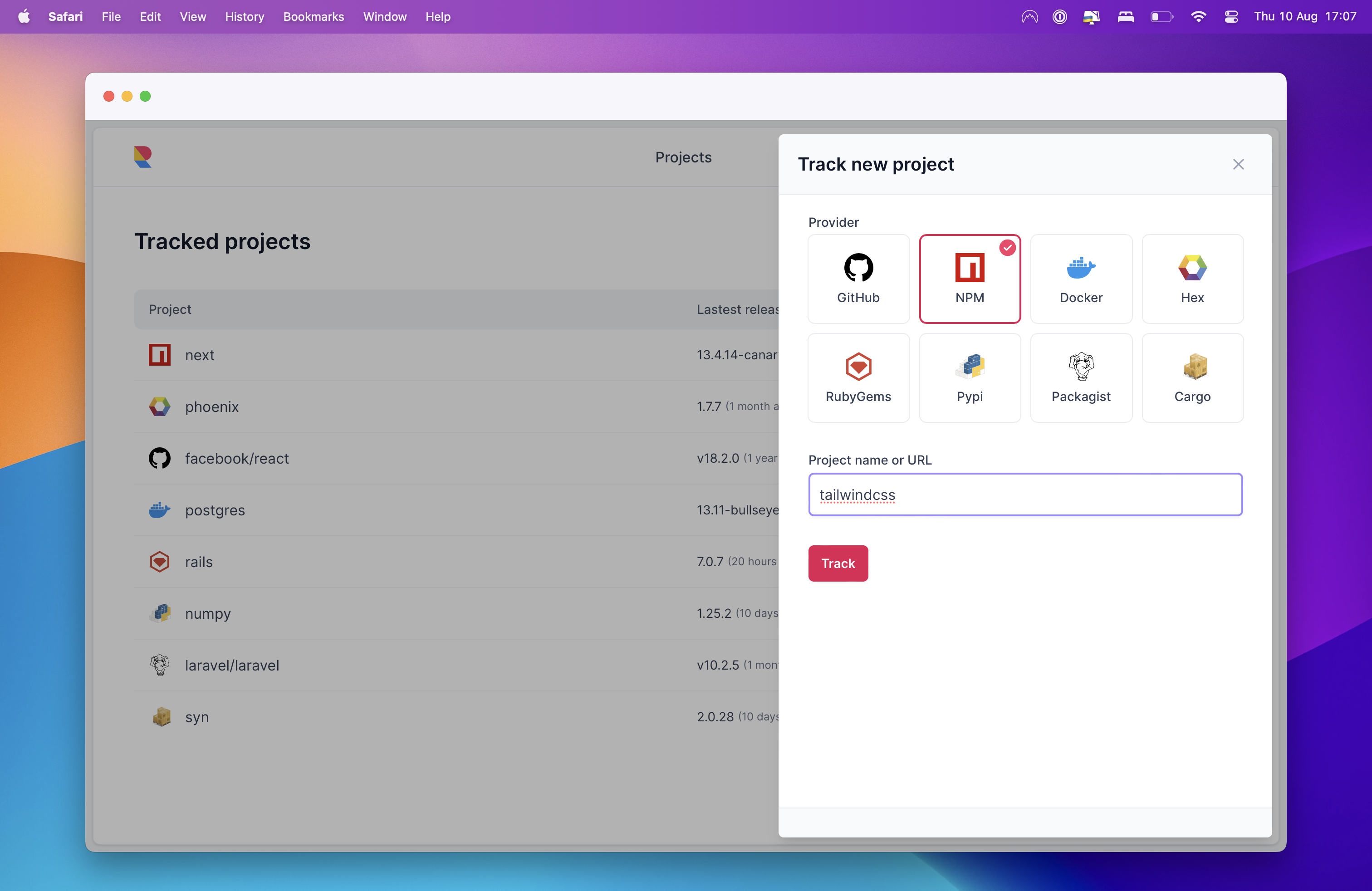This screenshot has width=1372, height=891.
Task: Open the facebook/react project row
Action: point(456,458)
